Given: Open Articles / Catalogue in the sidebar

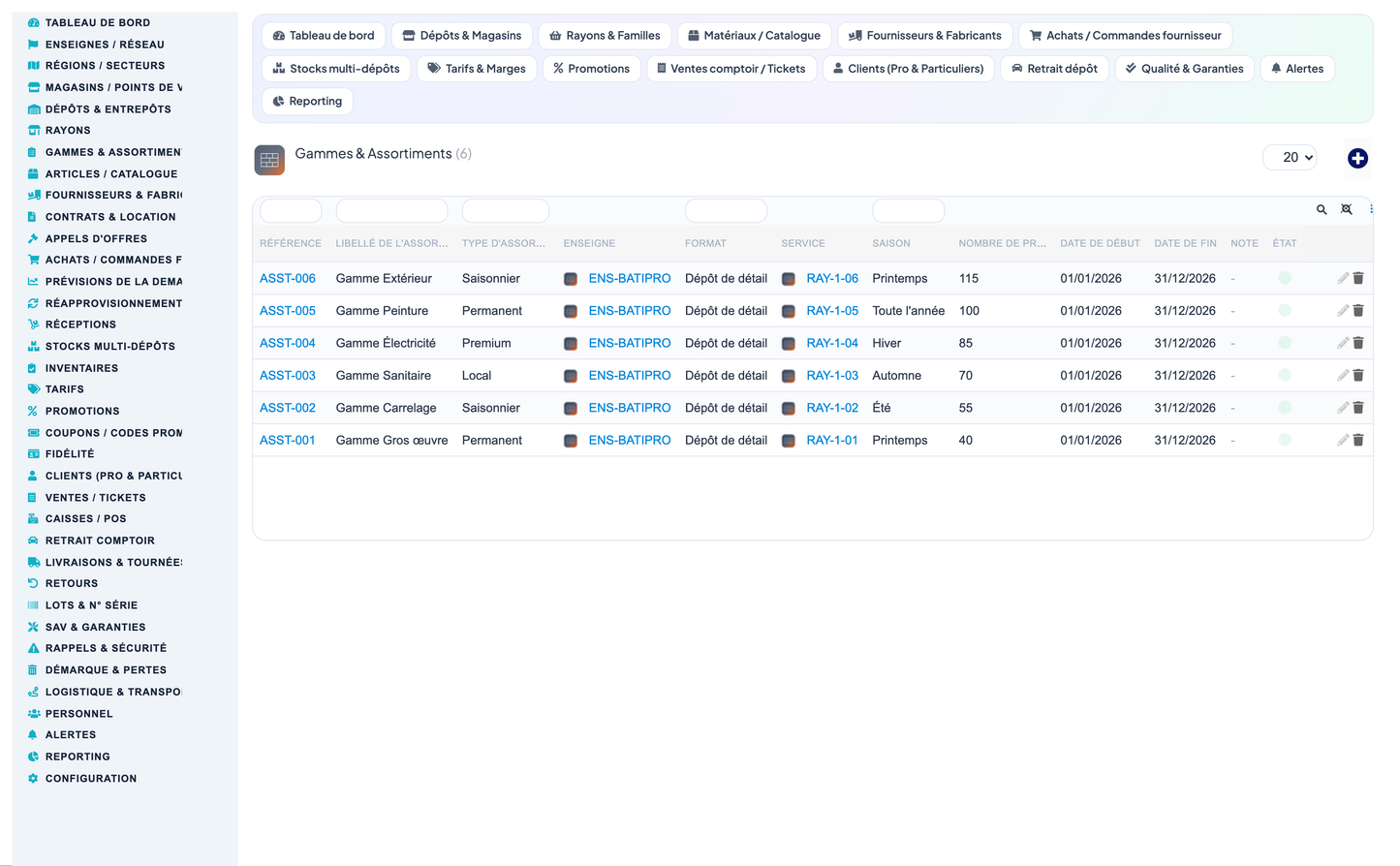Looking at the screenshot, I should click(x=111, y=174).
